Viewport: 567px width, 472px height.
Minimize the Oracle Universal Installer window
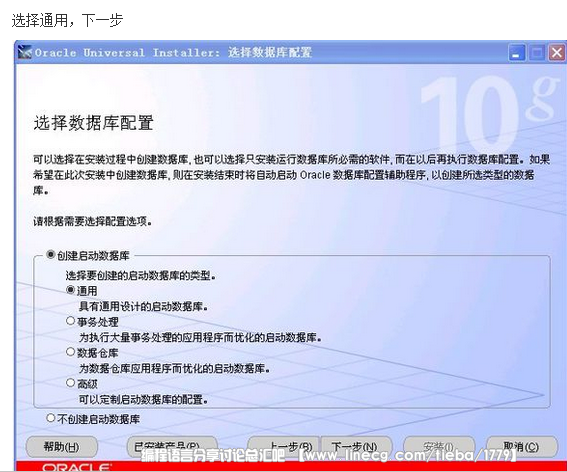click(517, 53)
